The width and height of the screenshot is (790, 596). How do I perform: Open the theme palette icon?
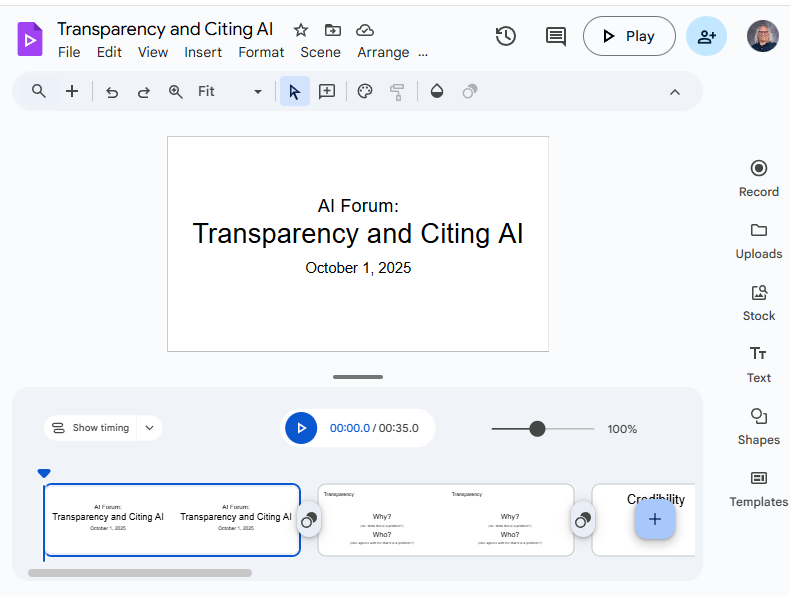[365, 91]
